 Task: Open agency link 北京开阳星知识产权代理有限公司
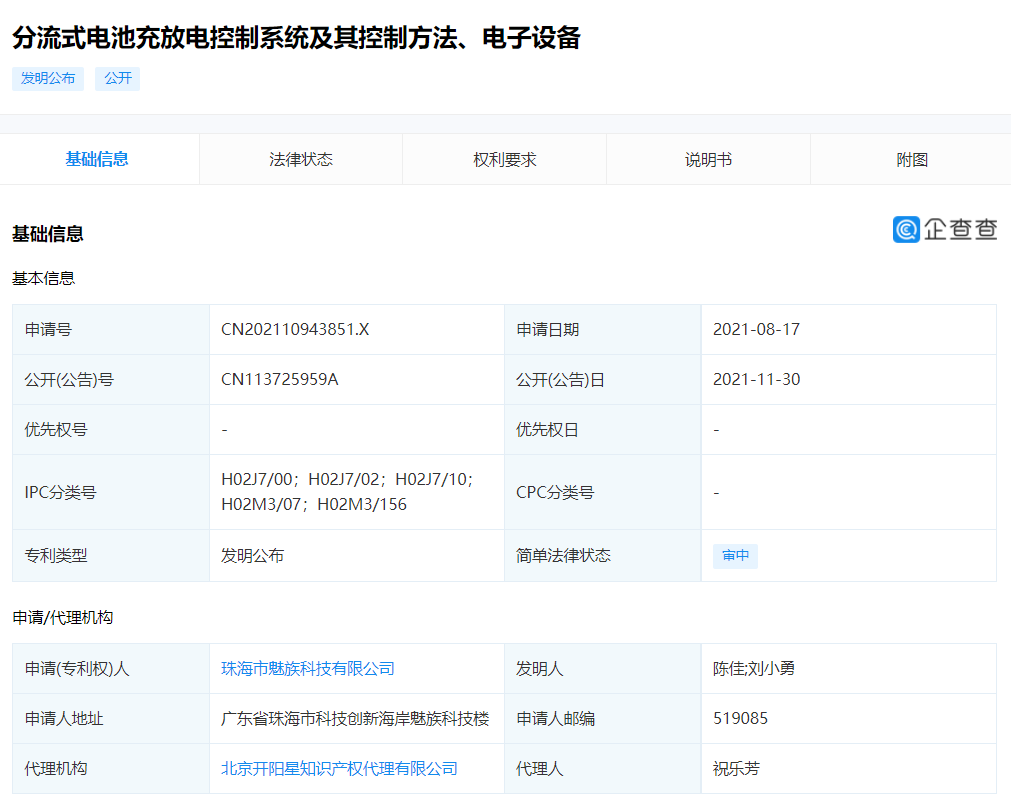click(339, 769)
